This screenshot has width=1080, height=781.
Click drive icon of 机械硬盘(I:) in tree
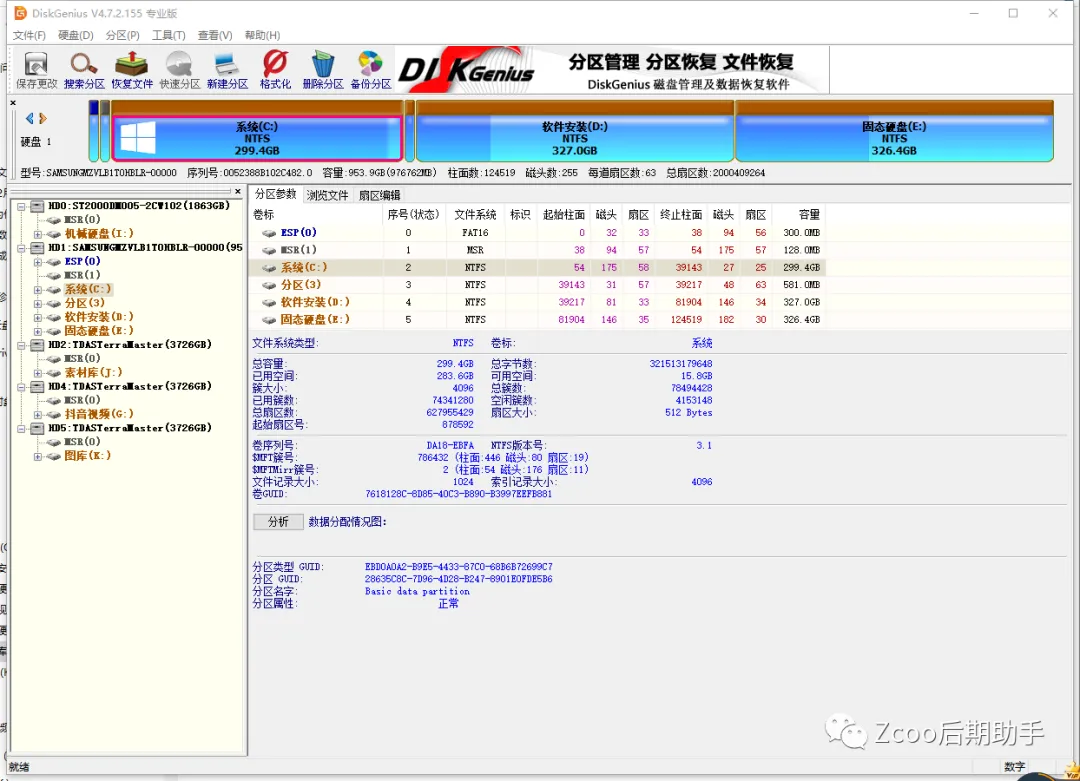click(x=54, y=234)
